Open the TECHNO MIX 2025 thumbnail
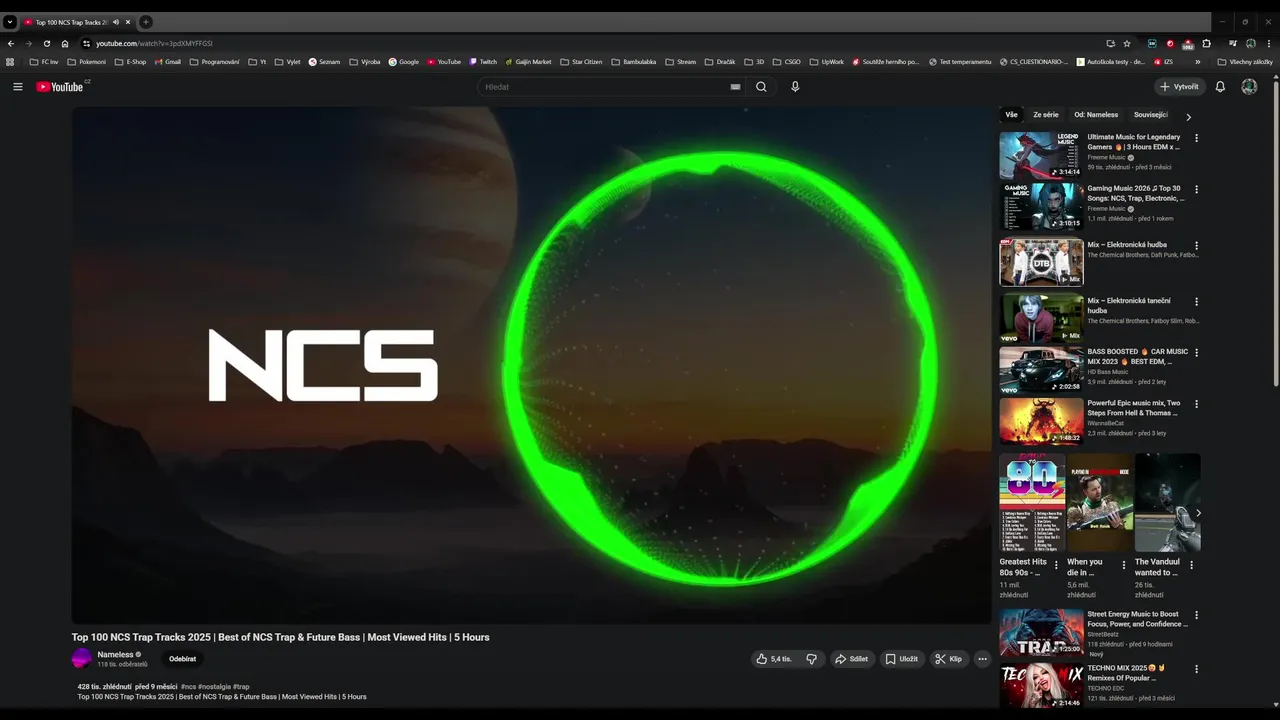Viewport: 1280px width, 720px height. coord(1041,685)
